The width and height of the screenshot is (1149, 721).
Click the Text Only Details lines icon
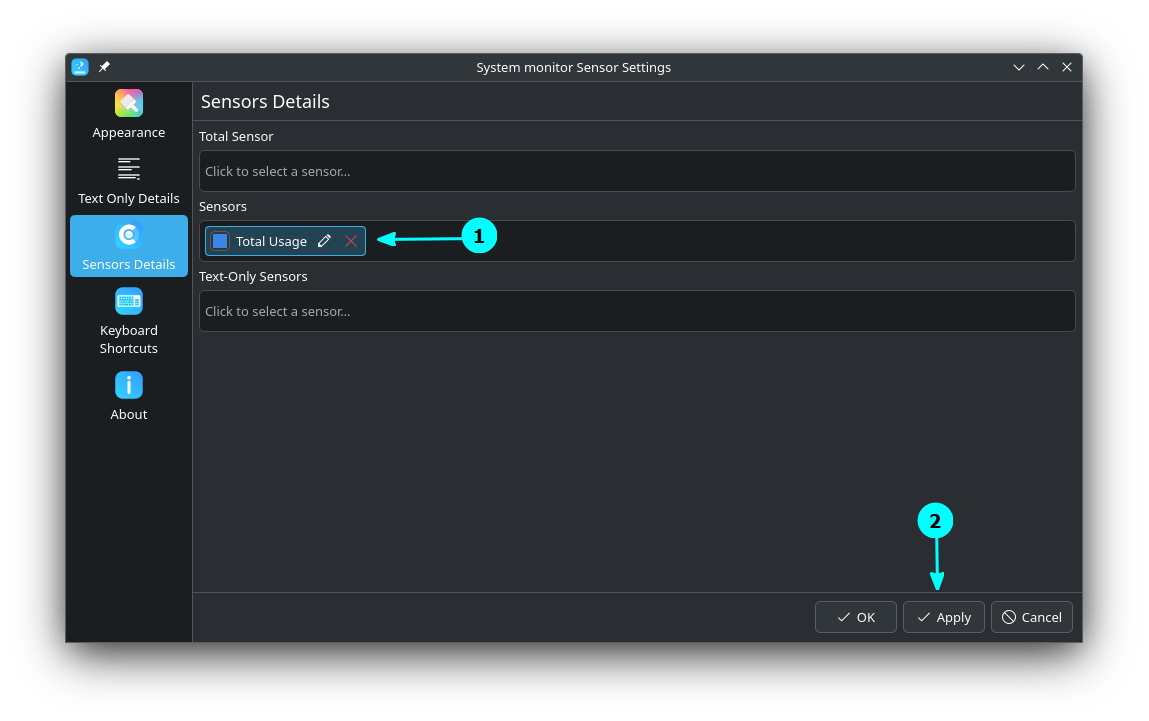pos(128,169)
